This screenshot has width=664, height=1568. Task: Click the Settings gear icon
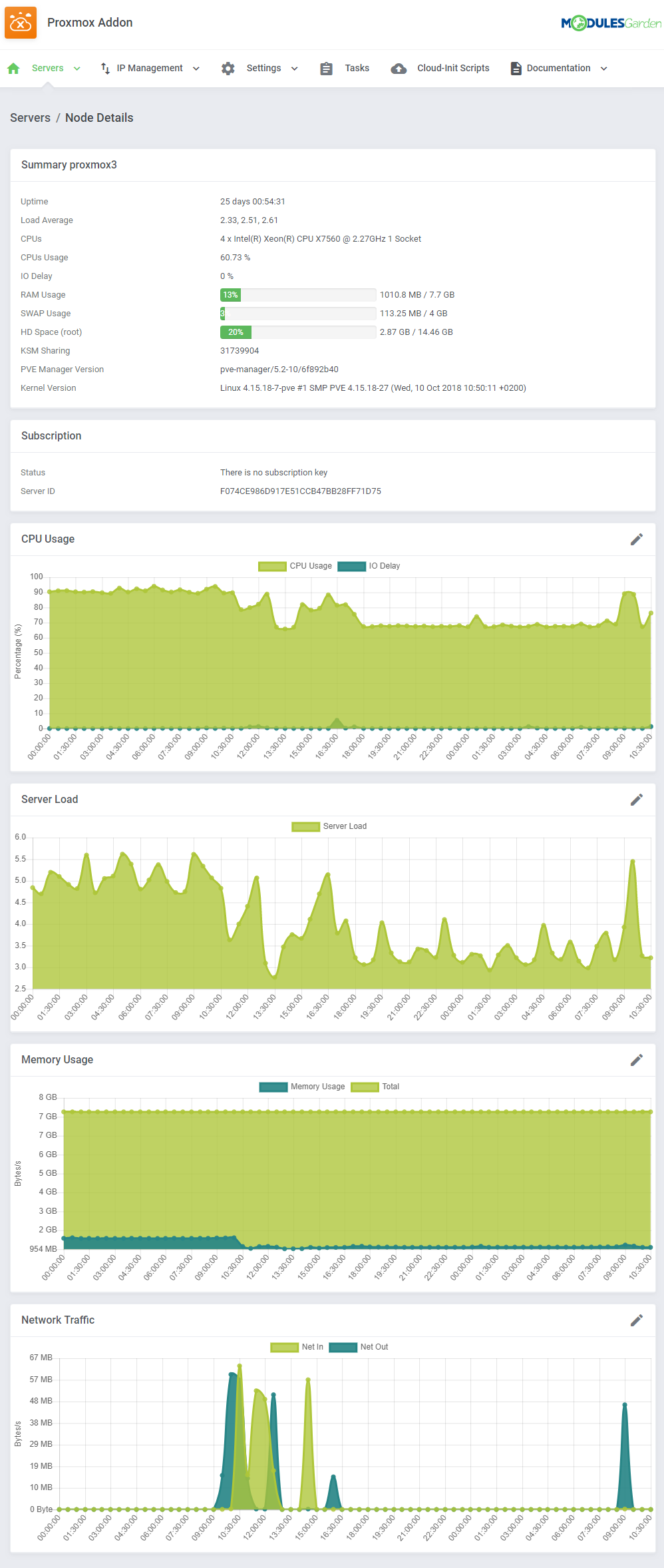(228, 69)
